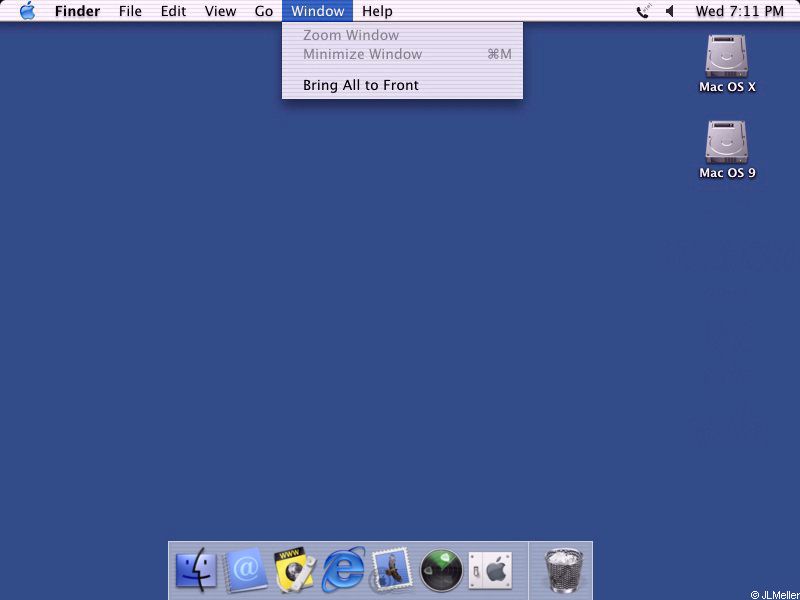Open Finder from the Dock
The width and height of the screenshot is (800, 600).
tap(196, 569)
